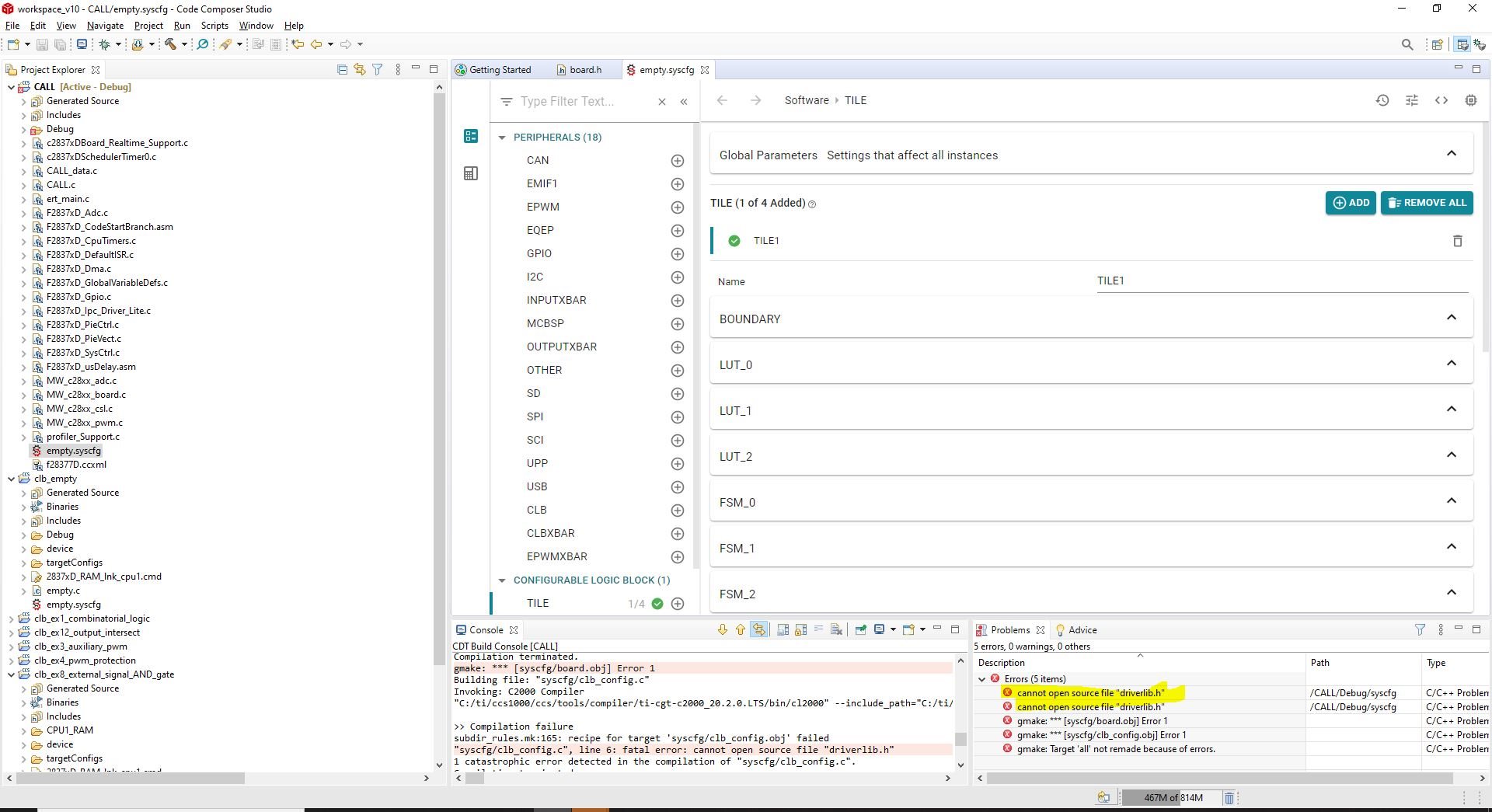Expand clb_ex1_combinatorial_logic project

pos(11,619)
